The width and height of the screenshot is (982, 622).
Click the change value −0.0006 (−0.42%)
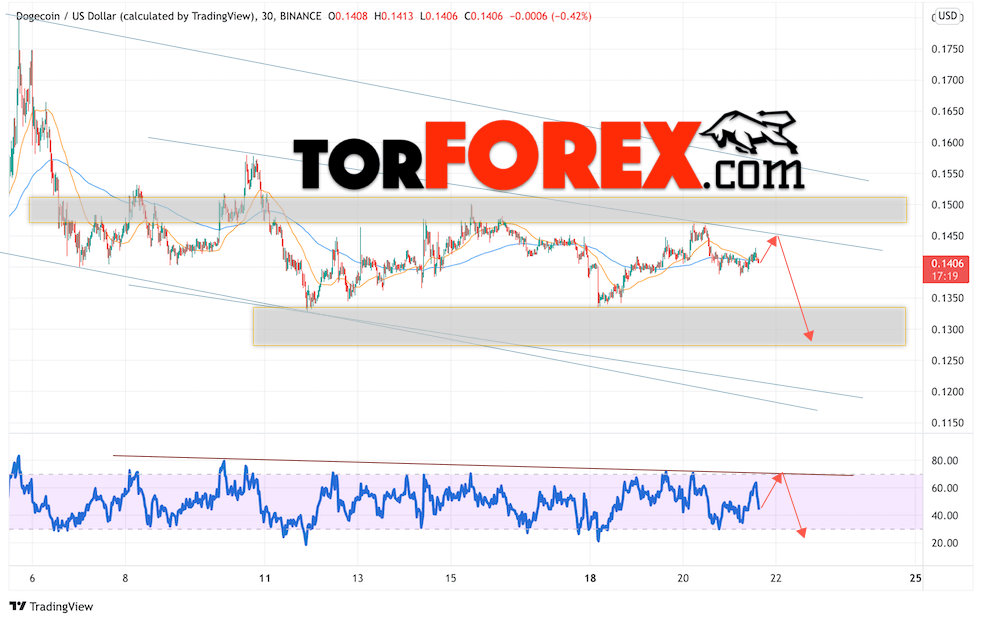pyautogui.click(x=550, y=16)
